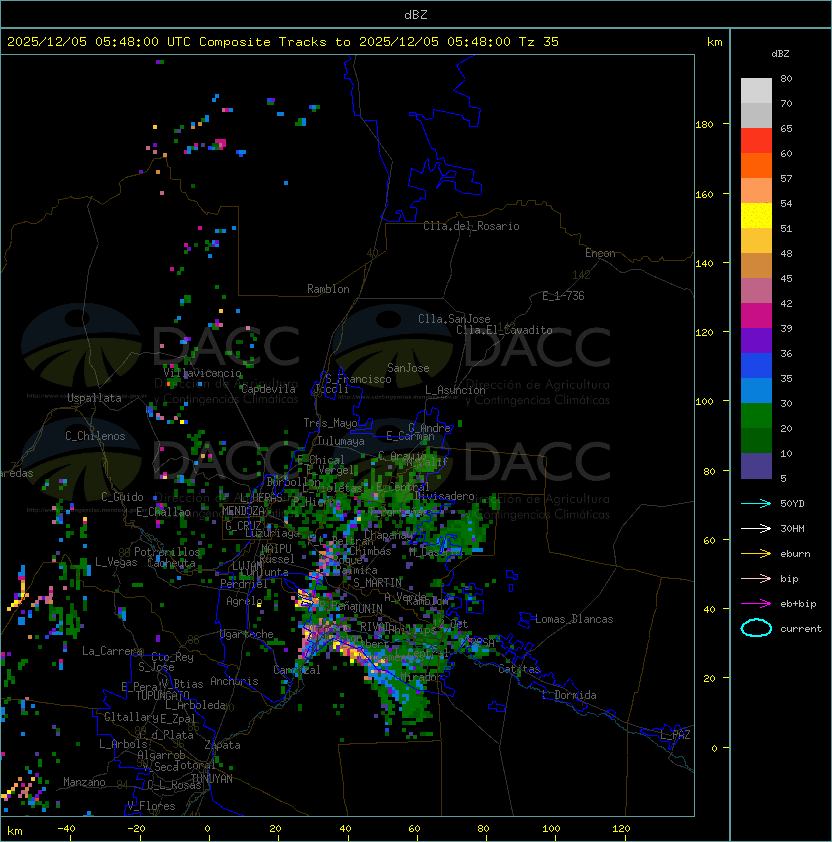Click the C_Guido place label
Image resolution: width=832 pixels, height=842 pixels.
[122, 497]
